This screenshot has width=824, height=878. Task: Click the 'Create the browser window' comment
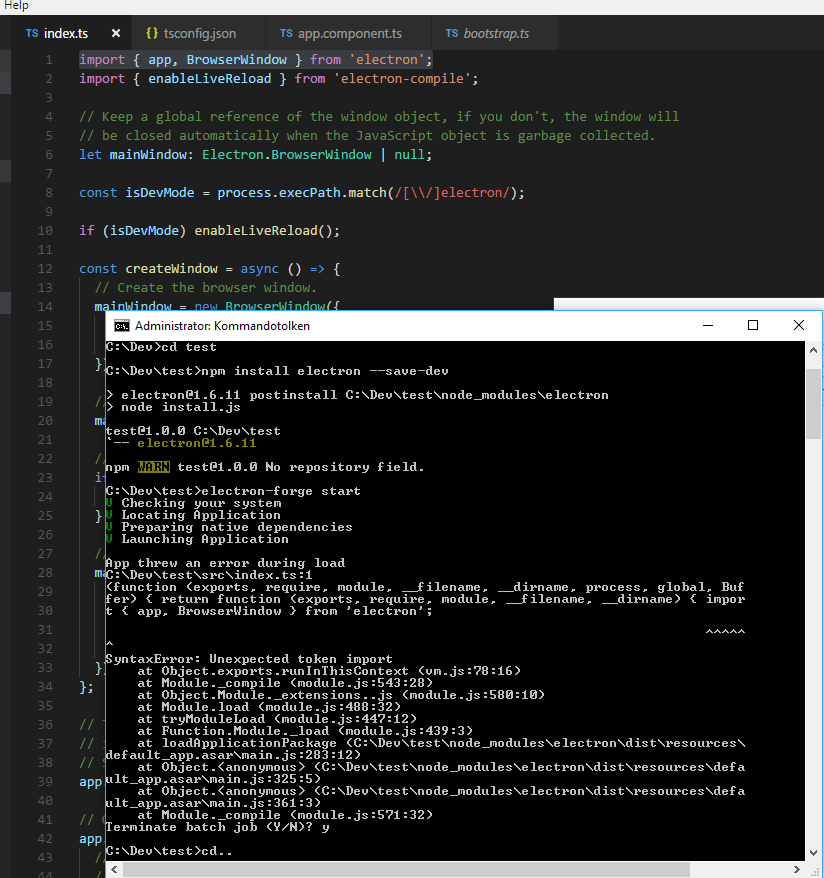[x=205, y=288]
